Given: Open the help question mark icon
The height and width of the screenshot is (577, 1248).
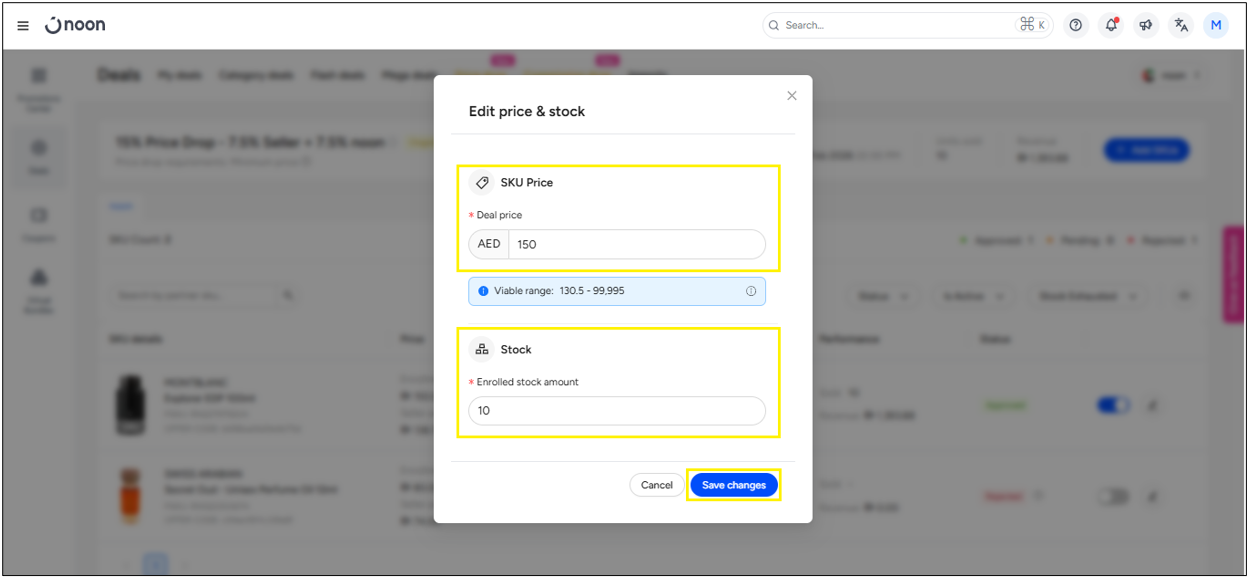Looking at the screenshot, I should [x=1076, y=26].
